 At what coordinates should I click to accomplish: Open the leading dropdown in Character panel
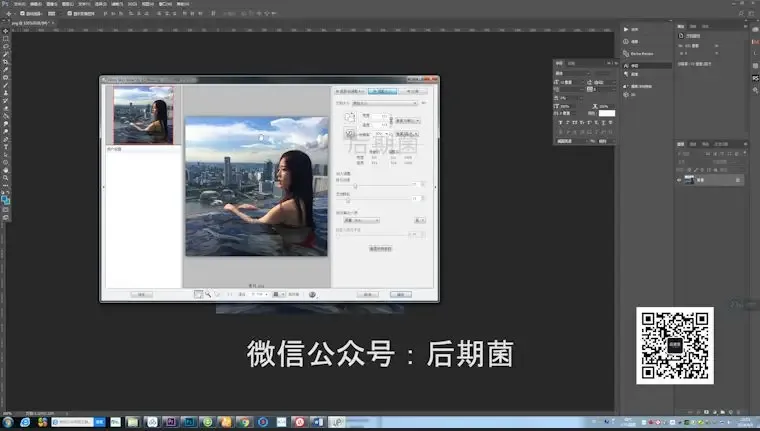(x=605, y=82)
